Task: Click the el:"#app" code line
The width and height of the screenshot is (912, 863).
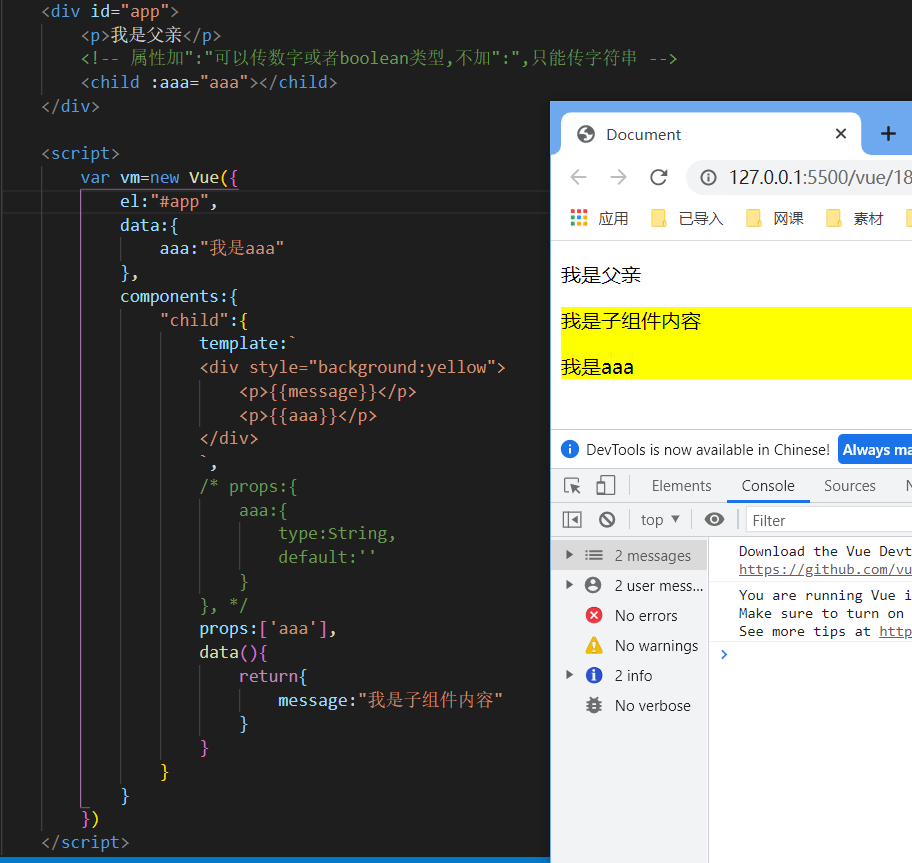Action: click(169, 202)
